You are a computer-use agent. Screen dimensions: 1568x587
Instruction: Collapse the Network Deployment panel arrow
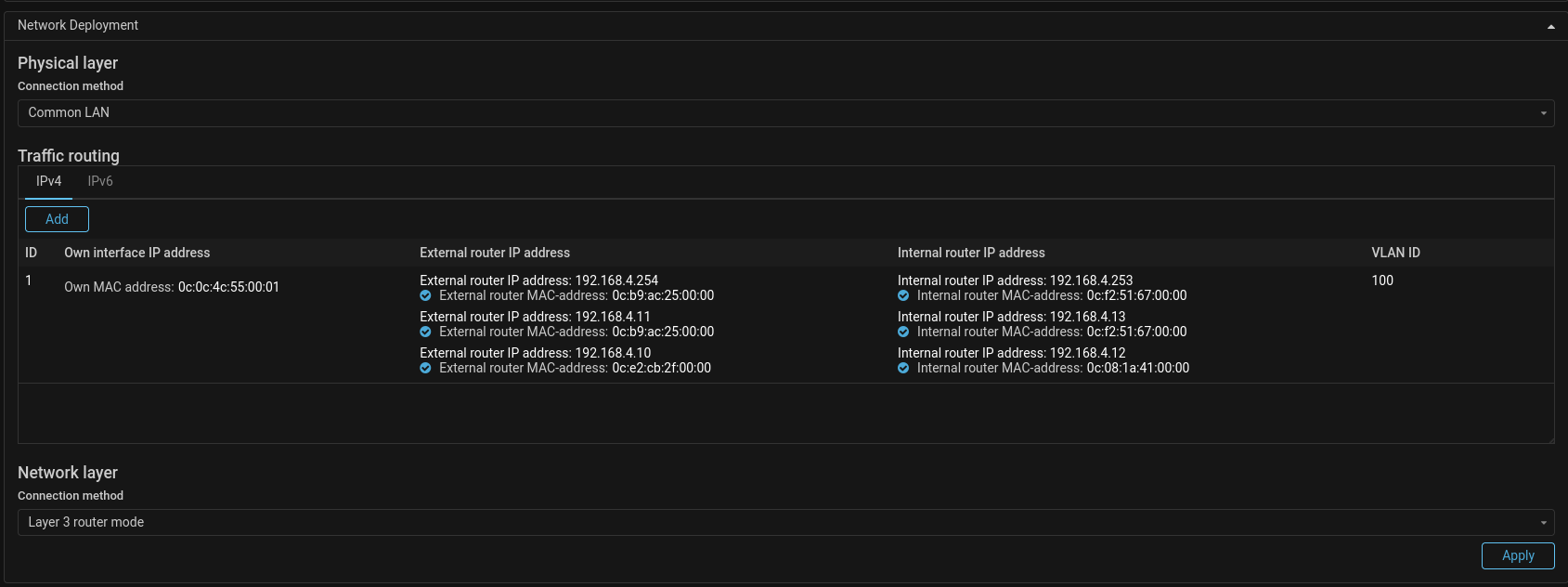click(x=1550, y=26)
